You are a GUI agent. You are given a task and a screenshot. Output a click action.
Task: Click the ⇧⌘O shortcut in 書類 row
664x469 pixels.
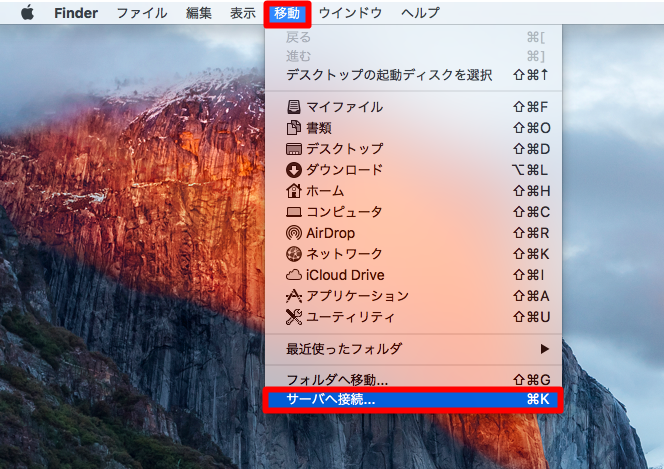[531, 128]
